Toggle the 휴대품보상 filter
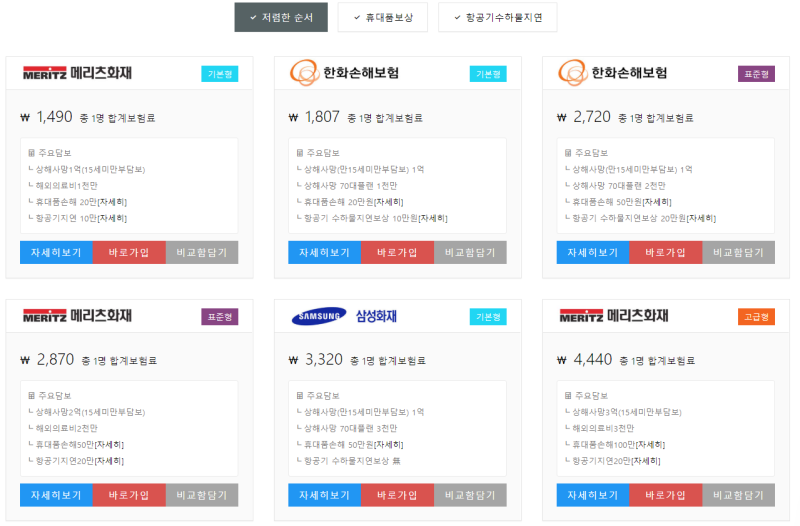The height and width of the screenshot is (526, 800). tap(383, 17)
